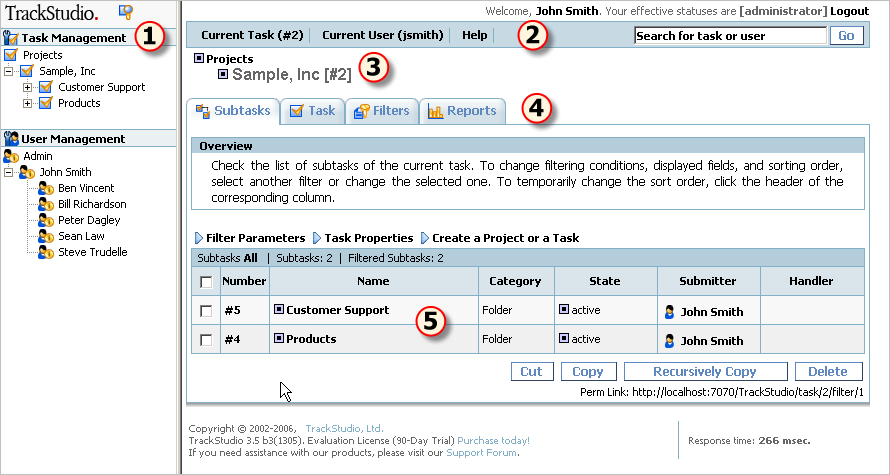This screenshot has width=890, height=475.
Task: Click the Peter Dagley user icon
Action: point(46,220)
